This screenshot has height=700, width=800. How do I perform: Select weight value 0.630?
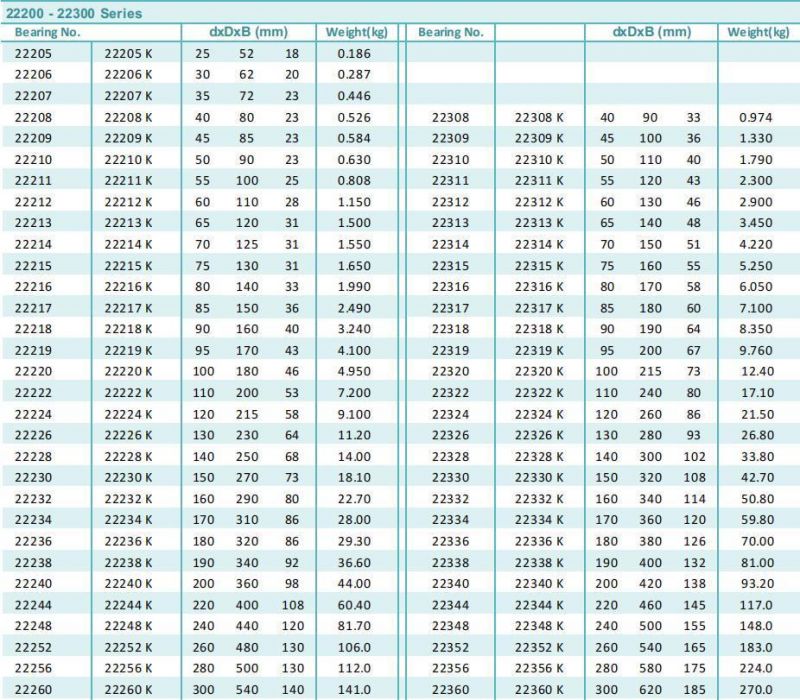[x=354, y=160]
